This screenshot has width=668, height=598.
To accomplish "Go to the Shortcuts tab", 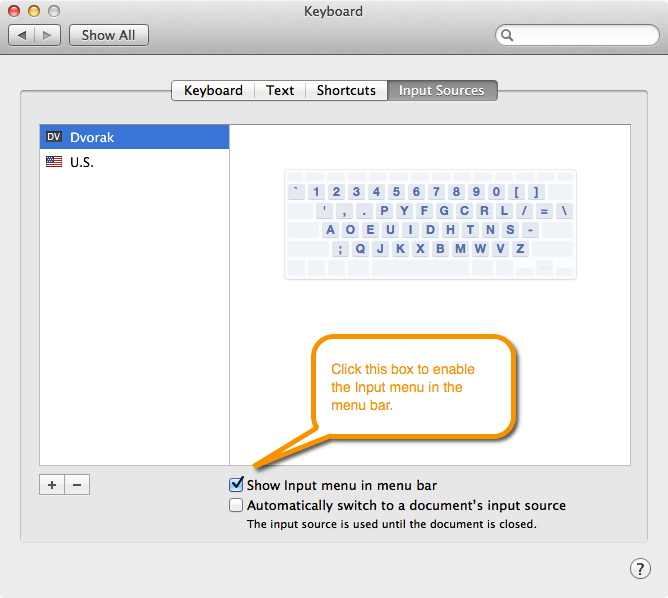I will click(x=346, y=90).
